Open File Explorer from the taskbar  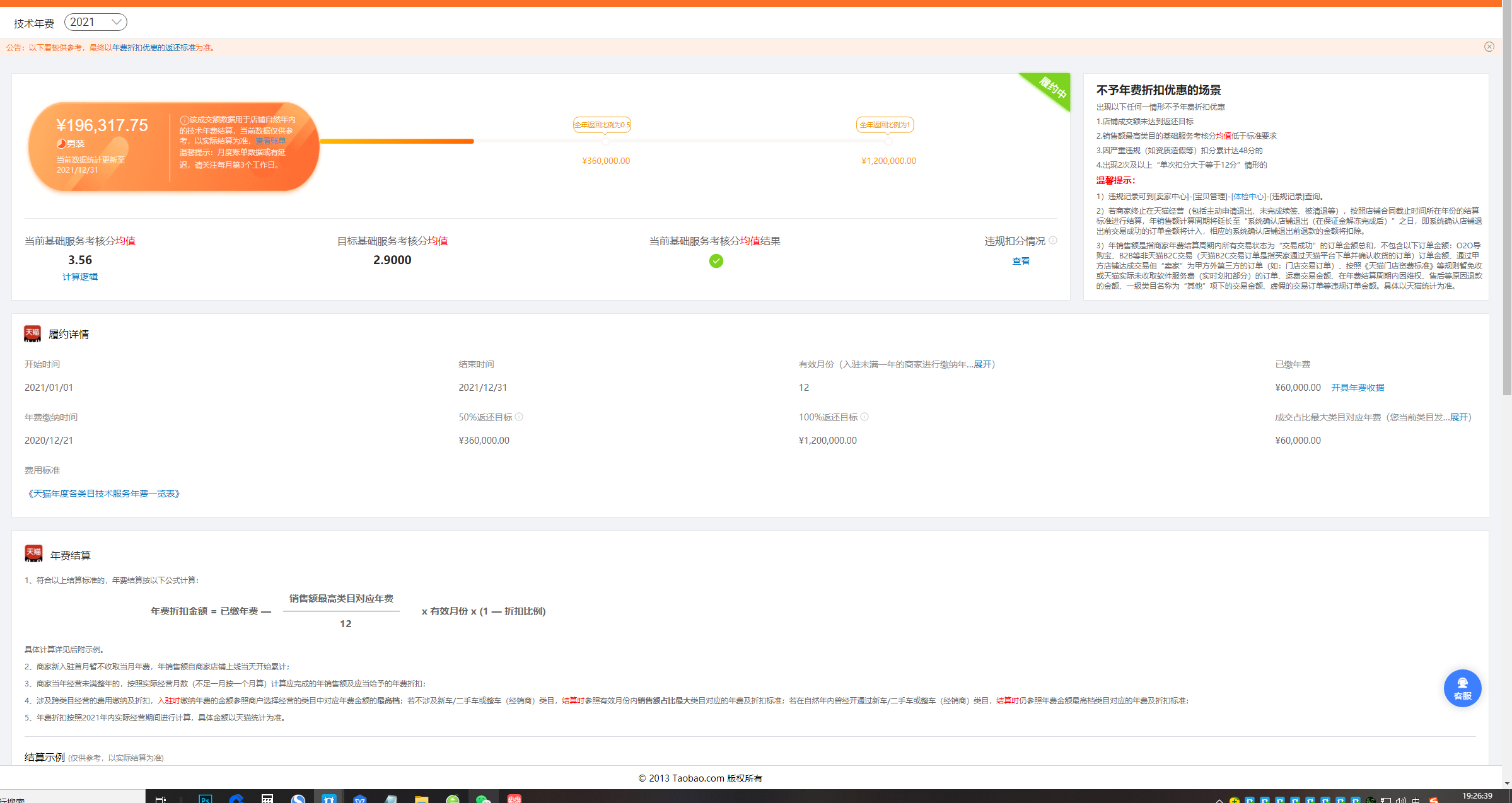[x=421, y=798]
